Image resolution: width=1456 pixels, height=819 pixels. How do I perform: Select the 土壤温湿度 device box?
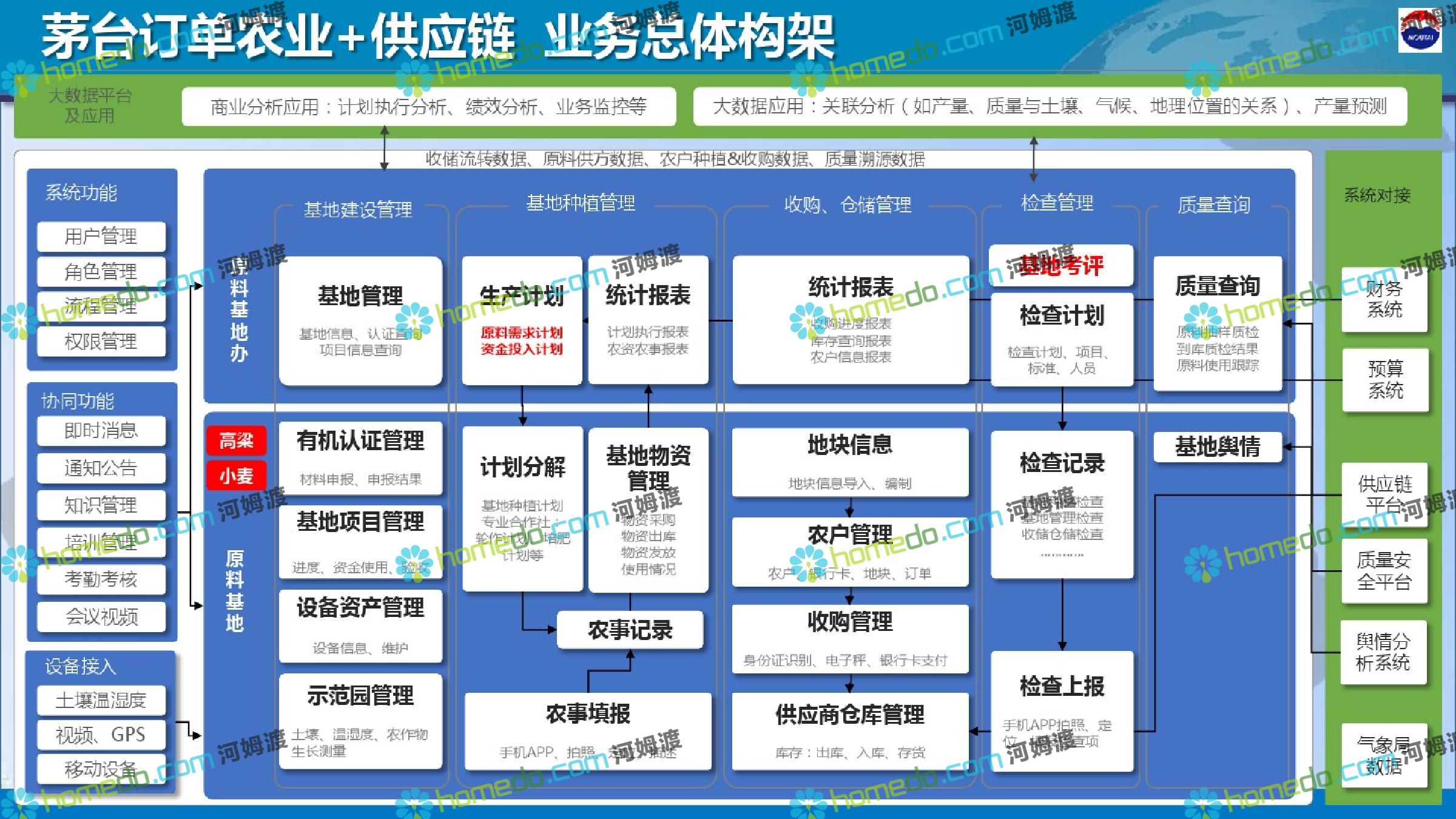(x=101, y=700)
